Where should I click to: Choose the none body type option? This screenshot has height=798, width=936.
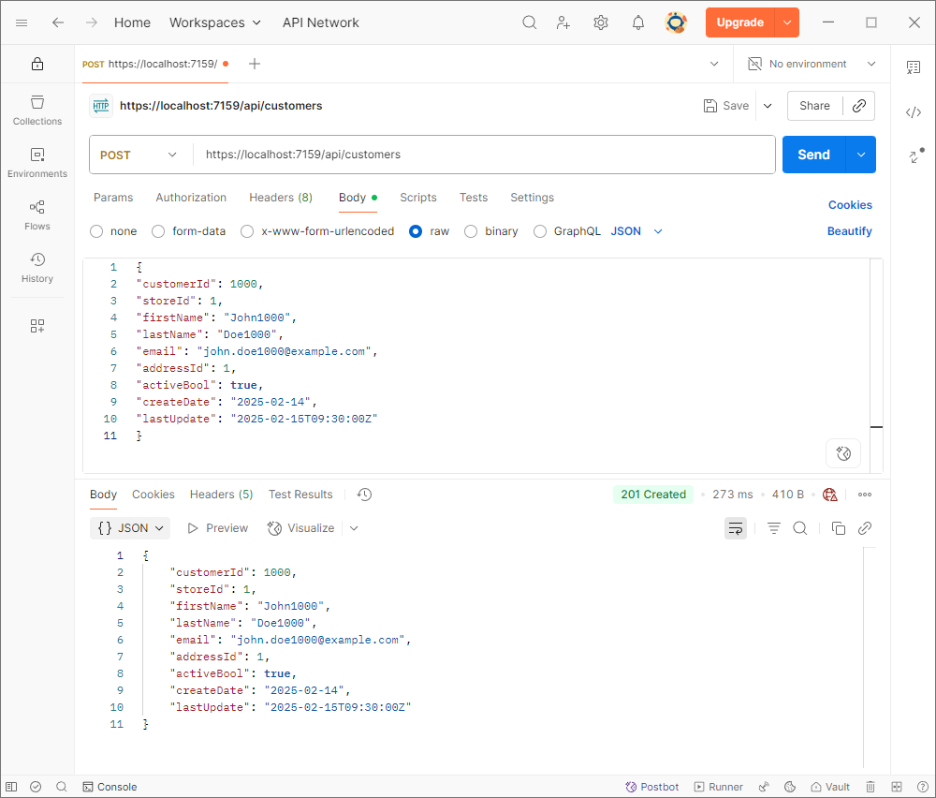click(97, 231)
